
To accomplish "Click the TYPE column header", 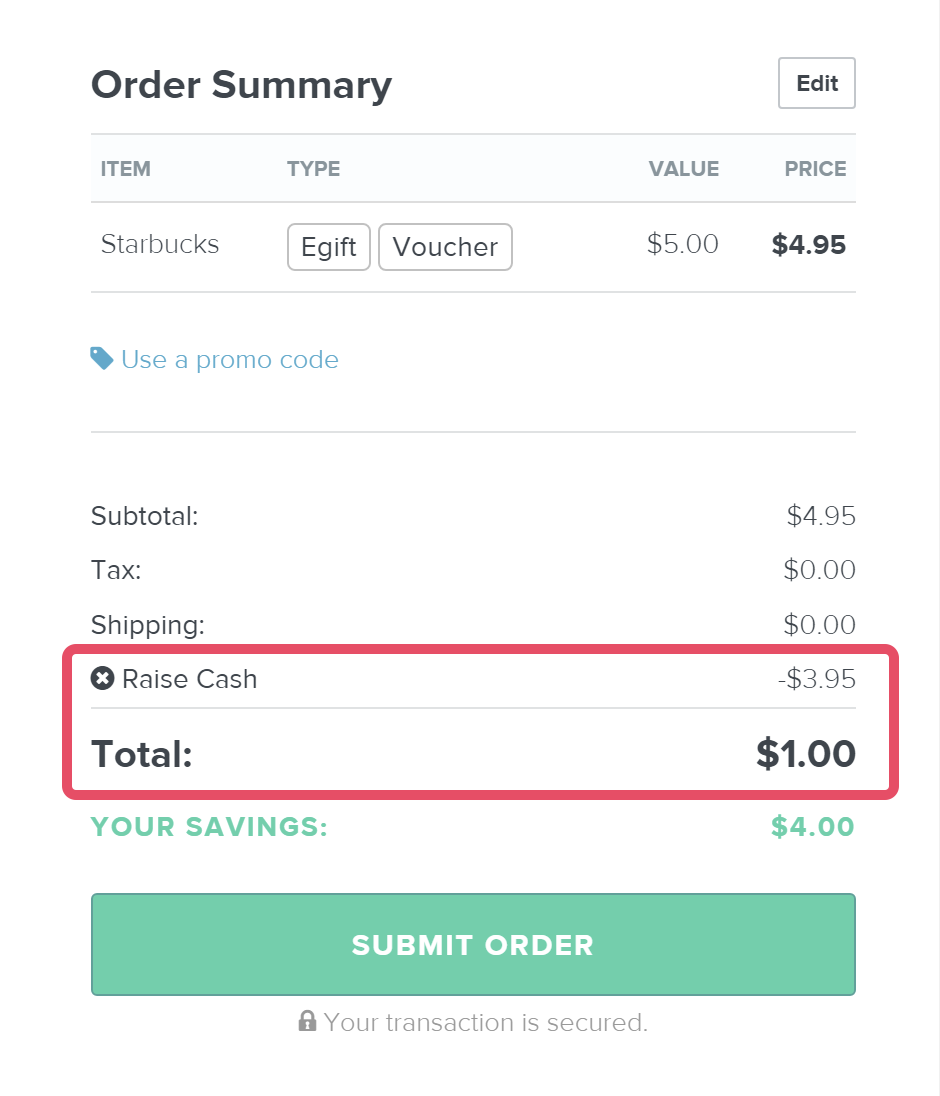I will (x=313, y=169).
